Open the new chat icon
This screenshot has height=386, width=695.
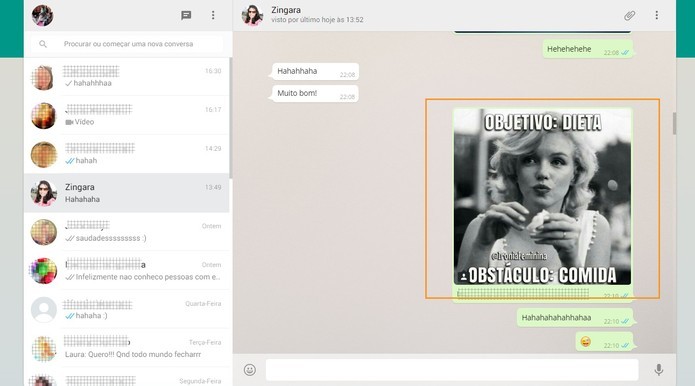186,16
